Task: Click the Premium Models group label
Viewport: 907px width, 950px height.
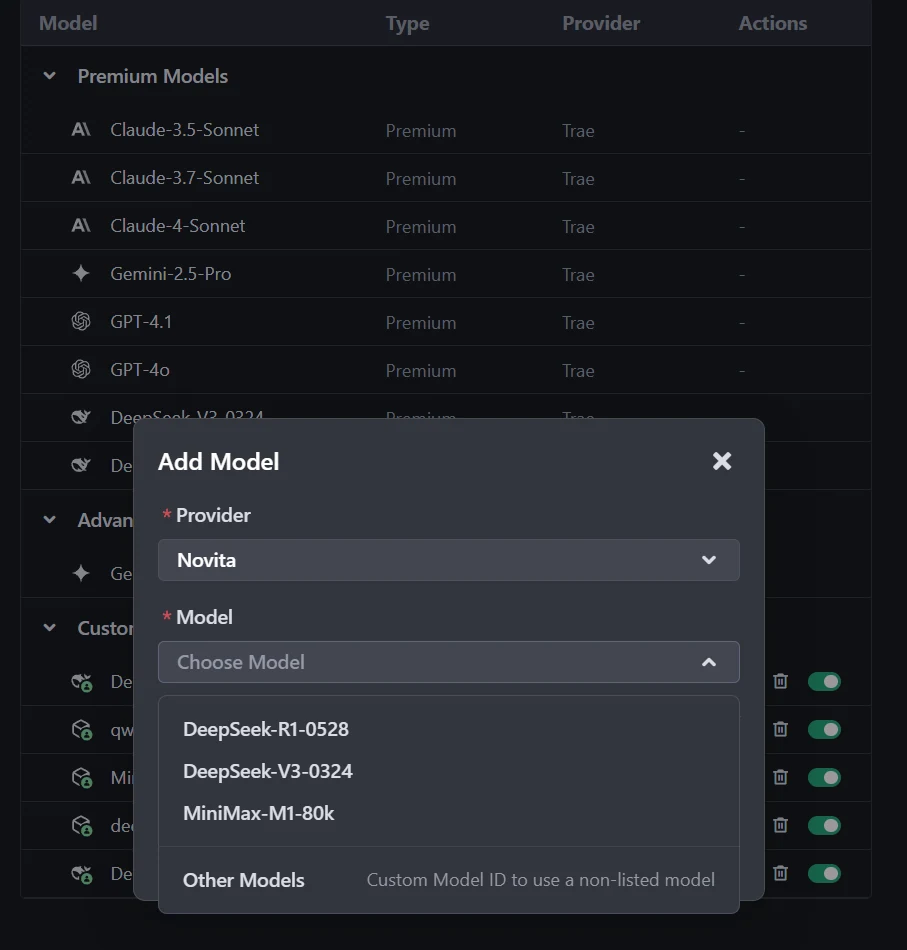Action: pyautogui.click(x=153, y=76)
